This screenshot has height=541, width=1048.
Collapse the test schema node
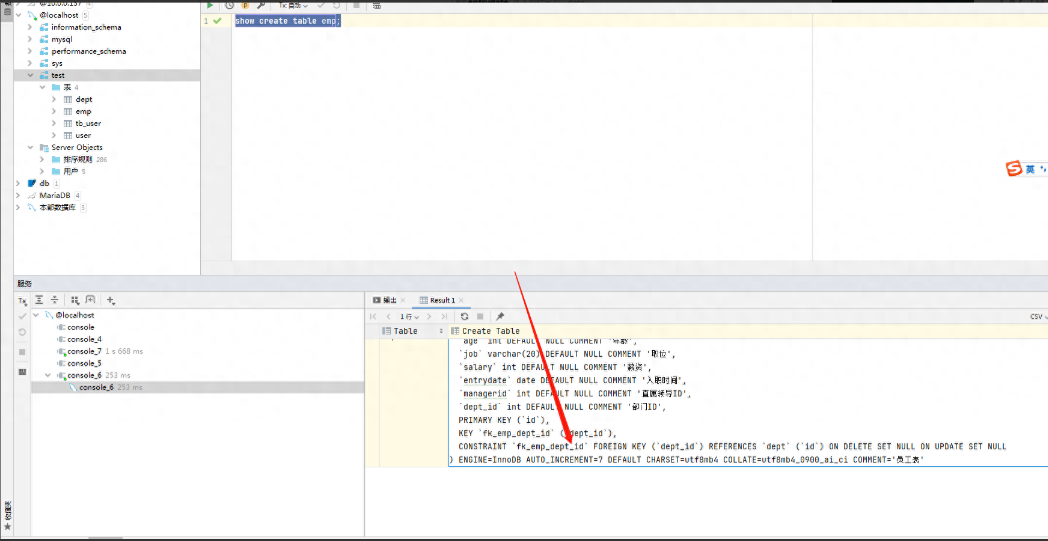tap(30, 76)
